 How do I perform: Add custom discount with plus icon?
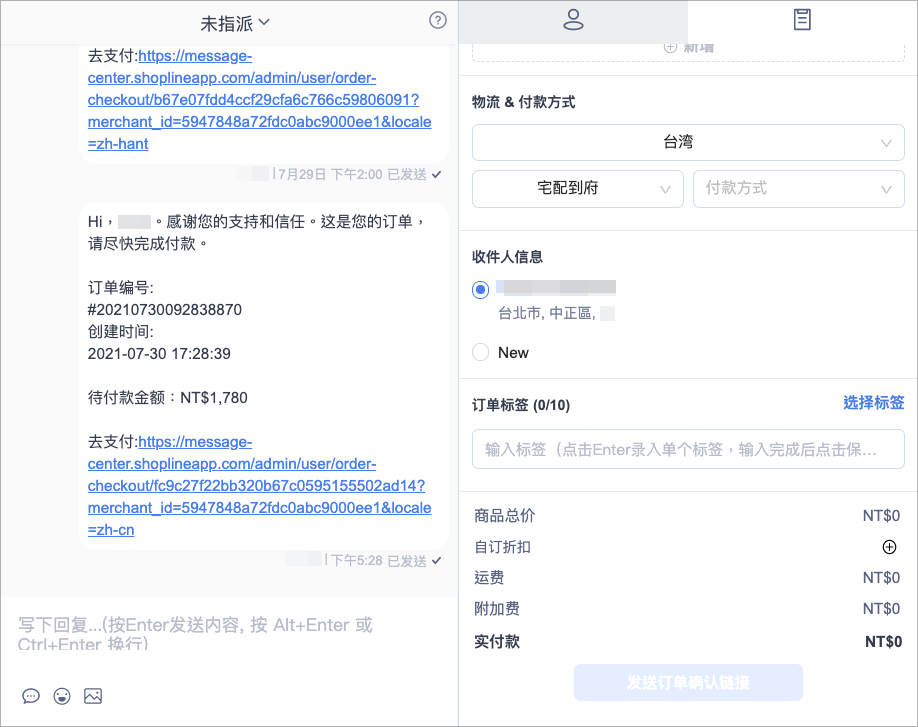(889, 547)
